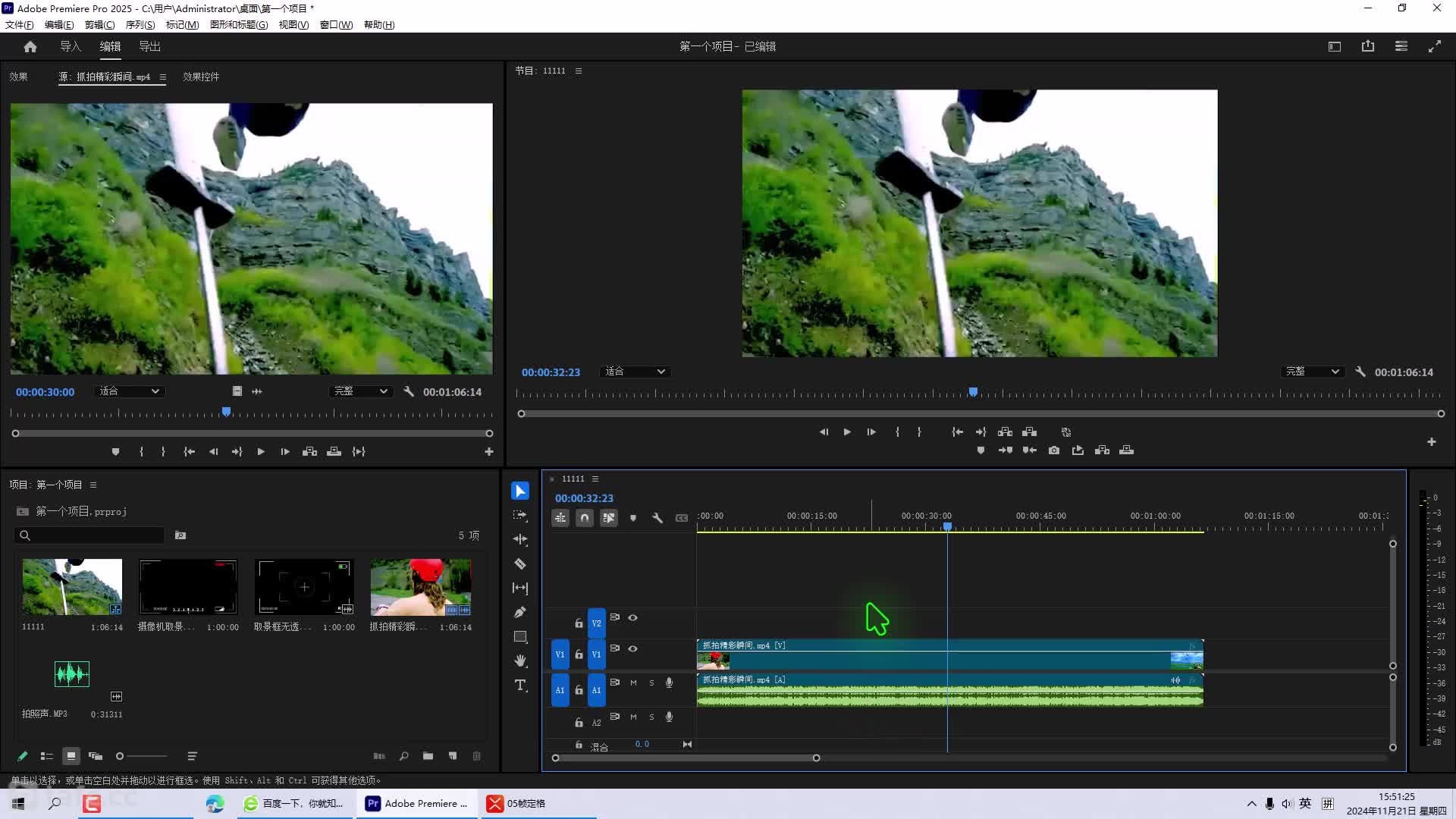Switch to the 效果控件 tab
Viewport: 1456px width, 819px height.
coord(201,77)
